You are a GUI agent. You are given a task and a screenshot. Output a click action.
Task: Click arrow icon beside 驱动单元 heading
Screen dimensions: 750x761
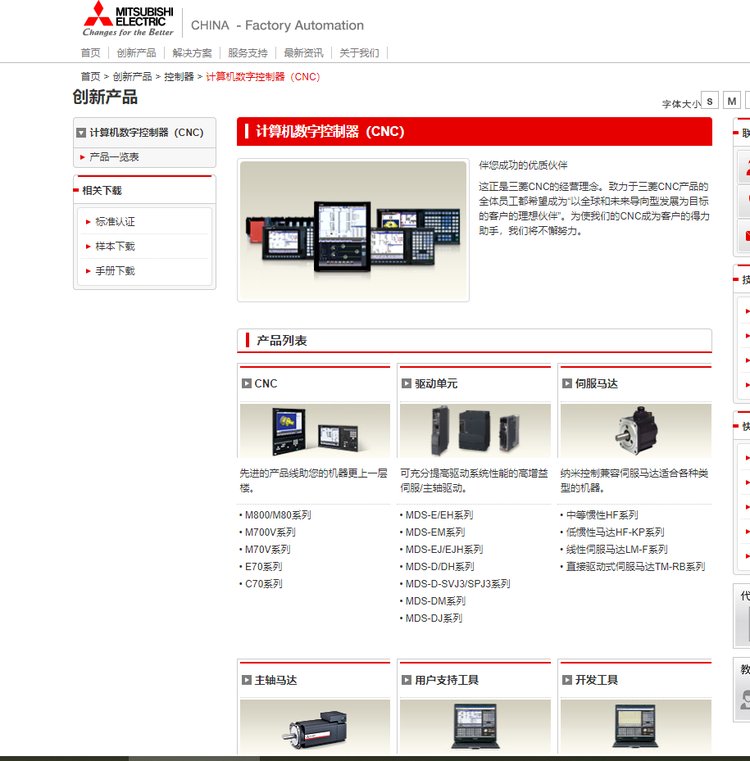406,384
